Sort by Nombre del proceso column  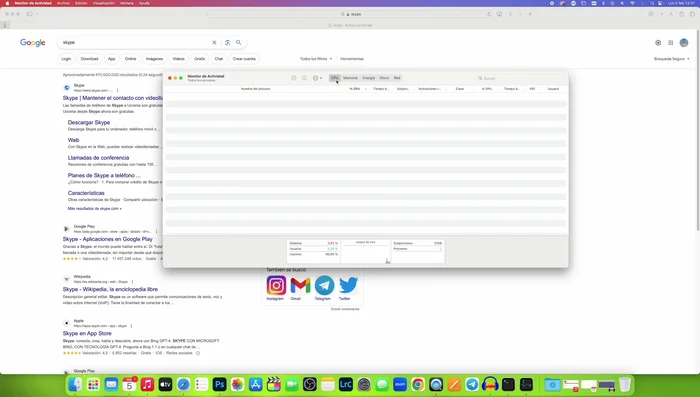255,89
